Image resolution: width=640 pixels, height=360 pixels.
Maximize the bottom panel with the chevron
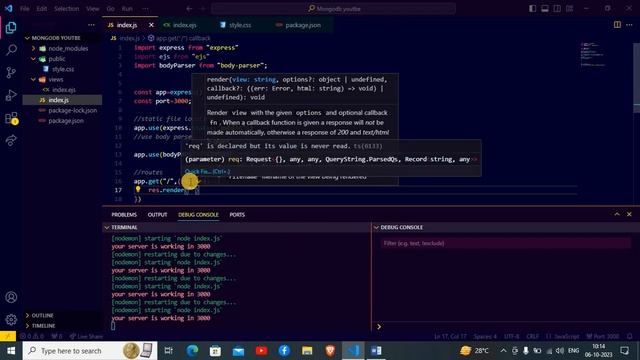(617, 214)
